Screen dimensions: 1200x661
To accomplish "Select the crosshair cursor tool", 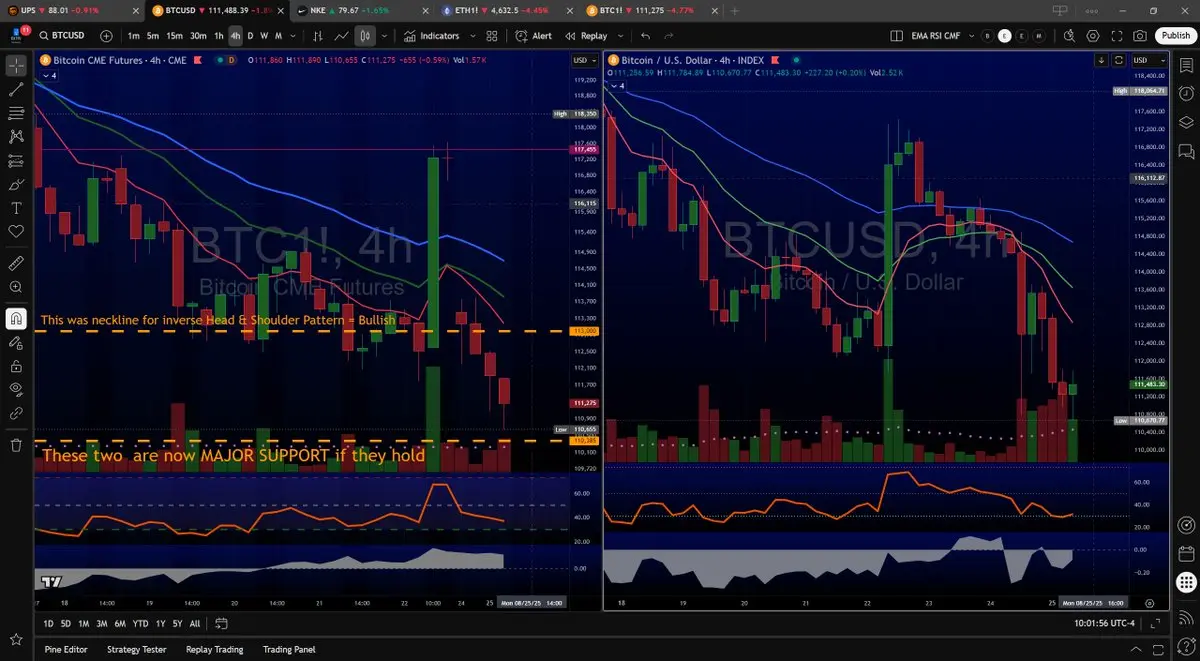I will pos(16,65).
